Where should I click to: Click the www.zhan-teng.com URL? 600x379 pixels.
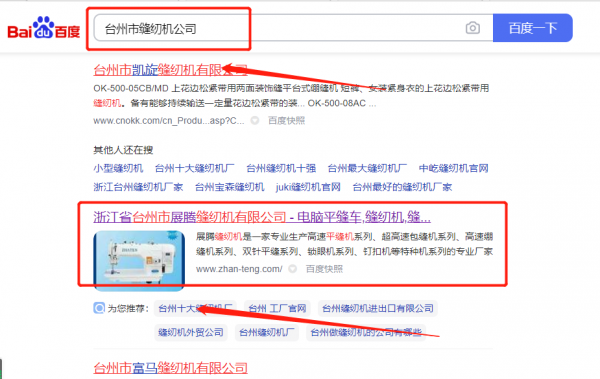tap(239, 269)
